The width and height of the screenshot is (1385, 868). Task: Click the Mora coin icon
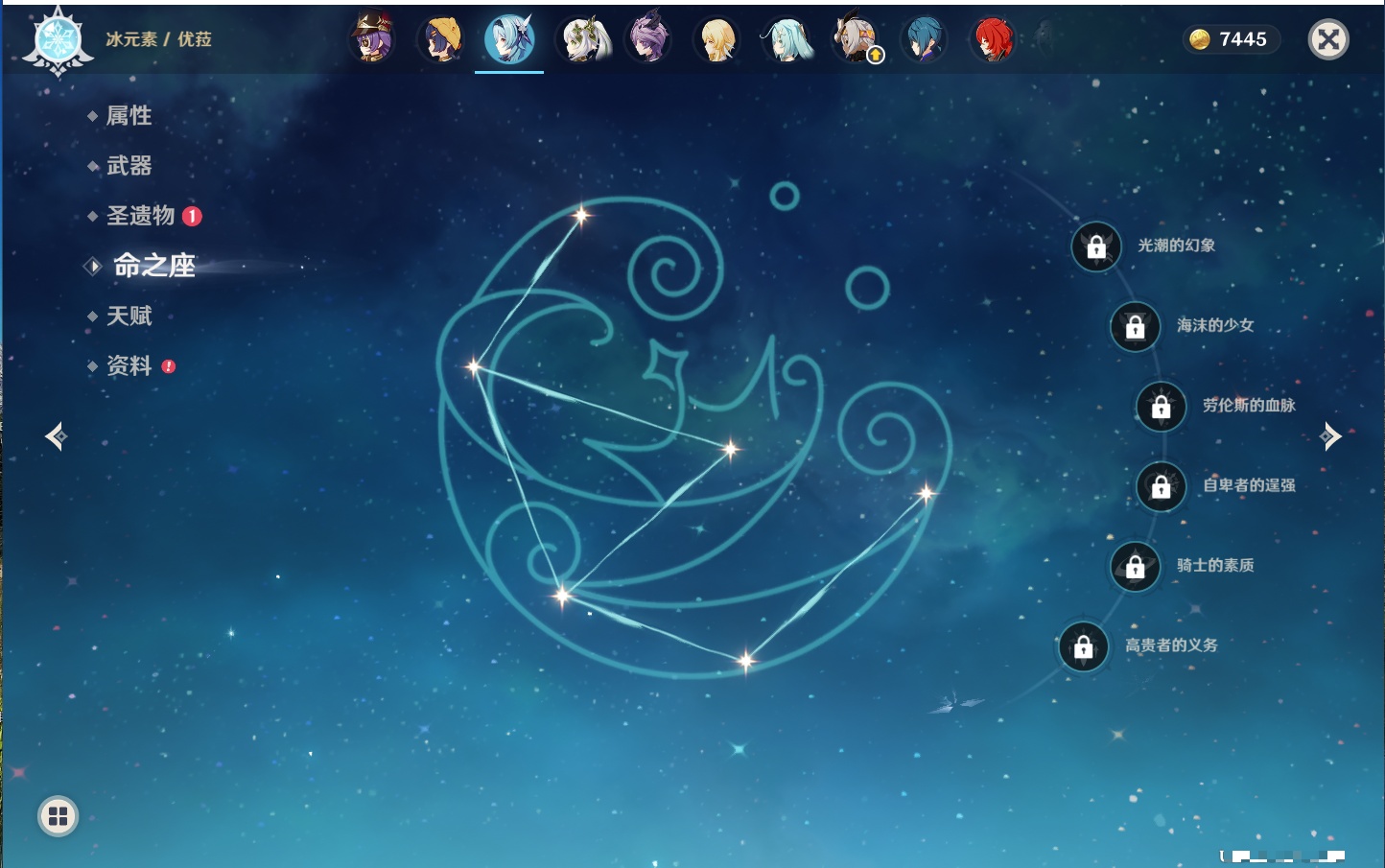[1199, 39]
